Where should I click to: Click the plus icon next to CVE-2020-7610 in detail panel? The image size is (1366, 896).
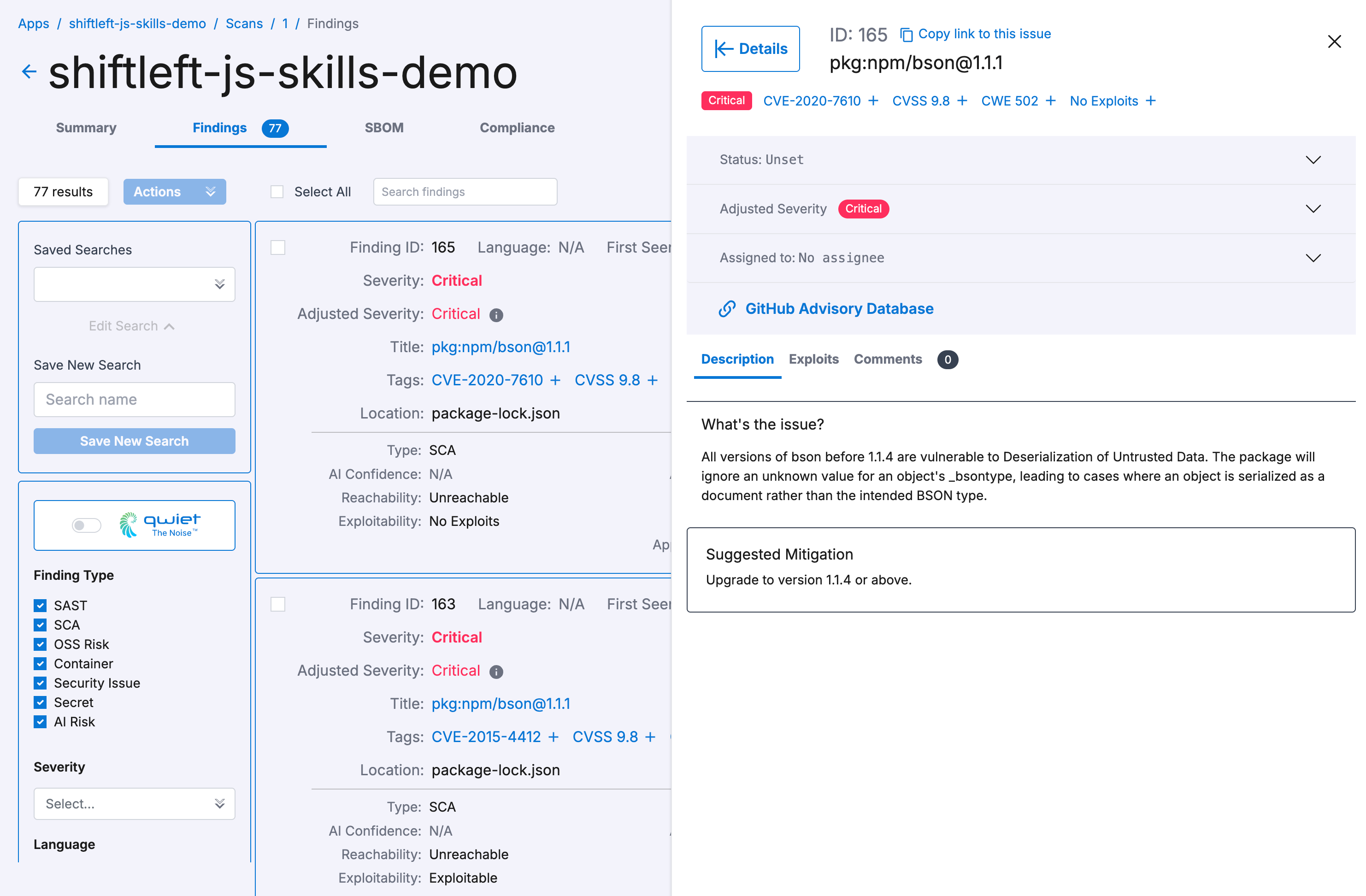873,101
